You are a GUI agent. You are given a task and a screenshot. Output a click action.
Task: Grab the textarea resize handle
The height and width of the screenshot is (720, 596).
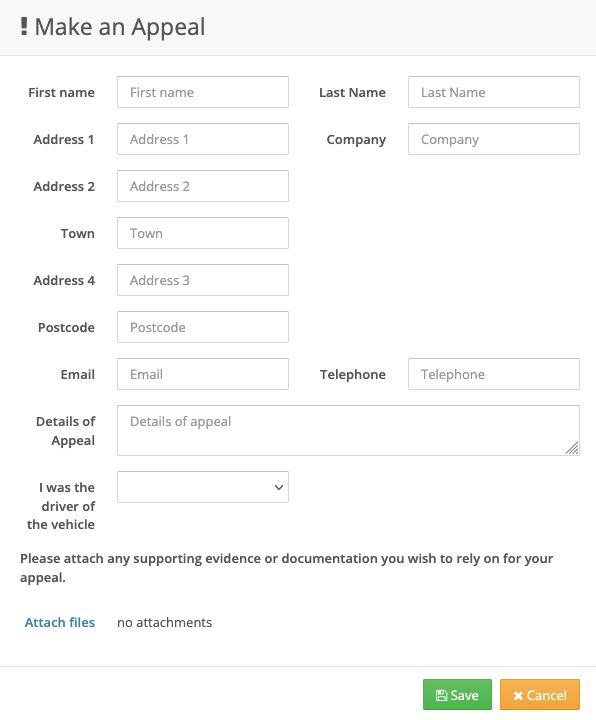tap(572, 448)
